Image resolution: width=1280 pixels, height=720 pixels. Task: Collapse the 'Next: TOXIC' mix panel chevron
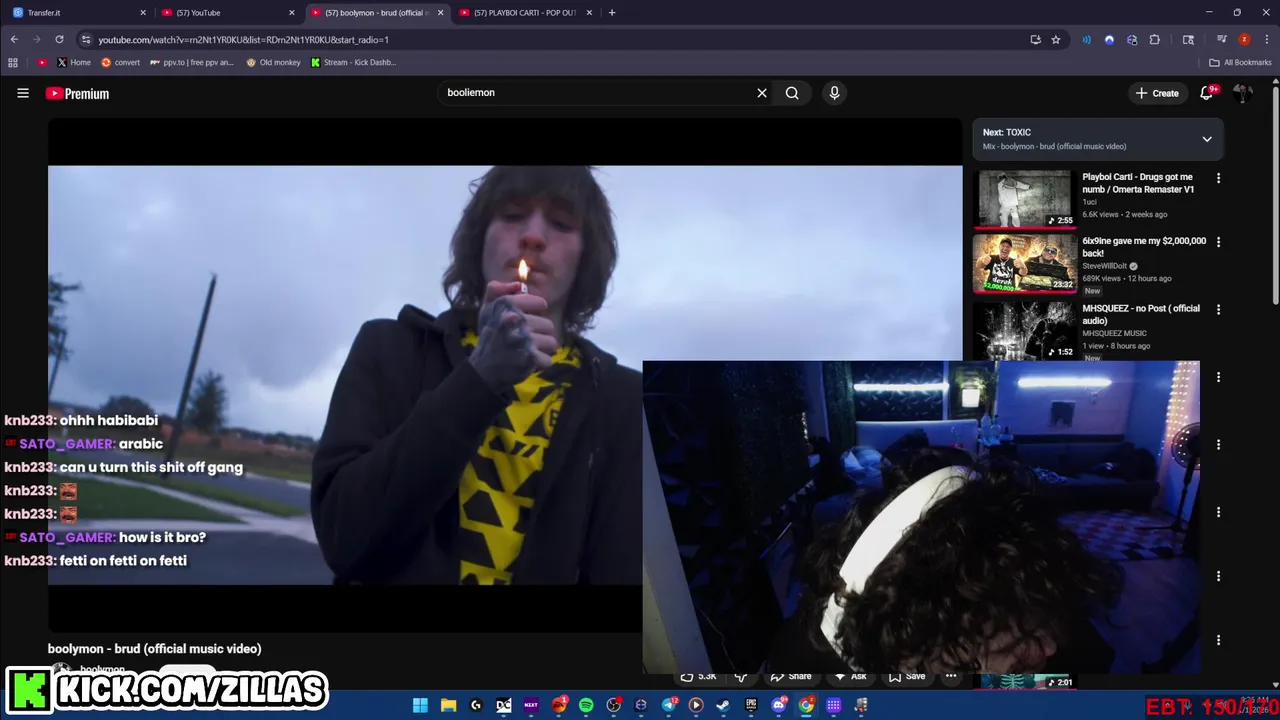click(x=1207, y=139)
